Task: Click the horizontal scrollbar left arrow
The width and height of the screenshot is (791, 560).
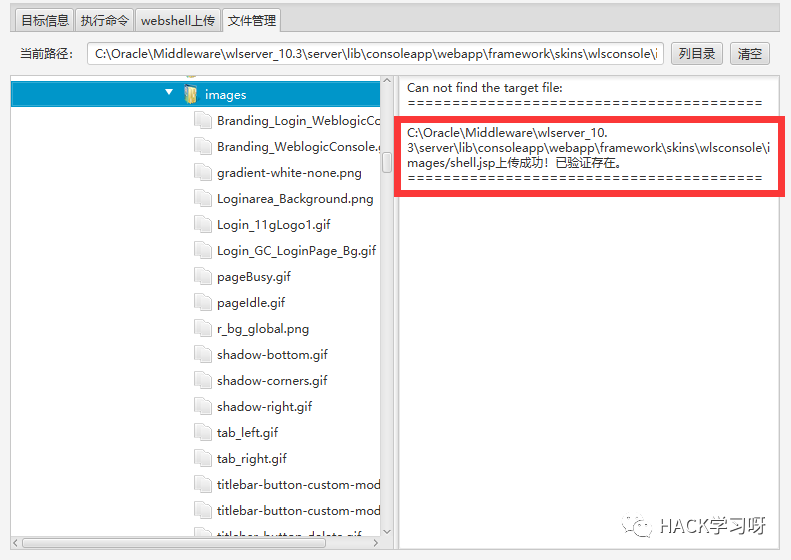Action: point(15,543)
